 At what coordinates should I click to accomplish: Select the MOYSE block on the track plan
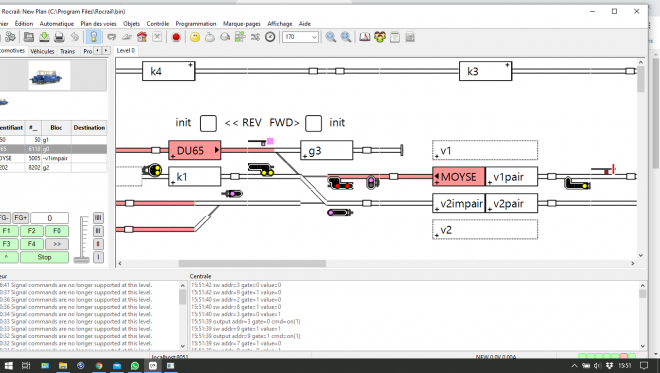tap(459, 177)
